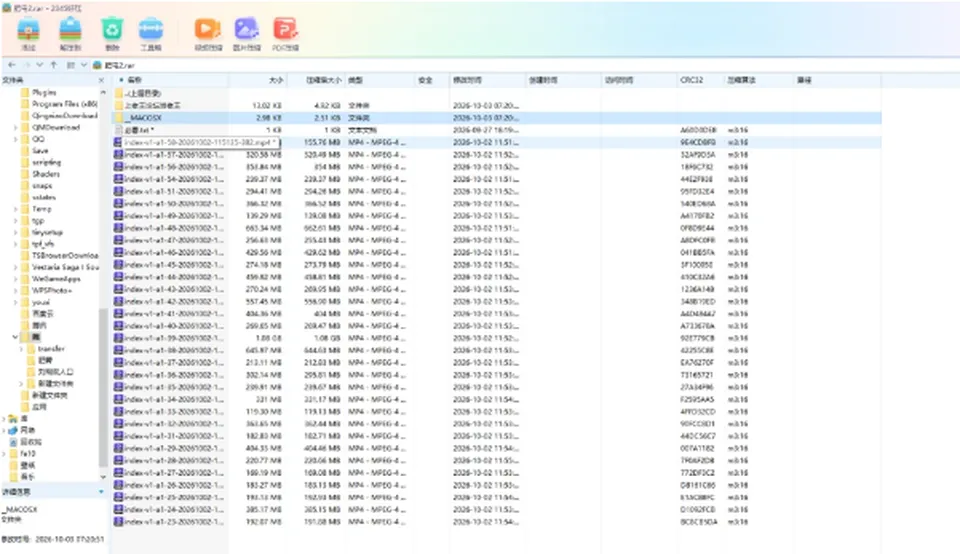
Task: Expand the Temp tree folder
Action: tap(15, 209)
